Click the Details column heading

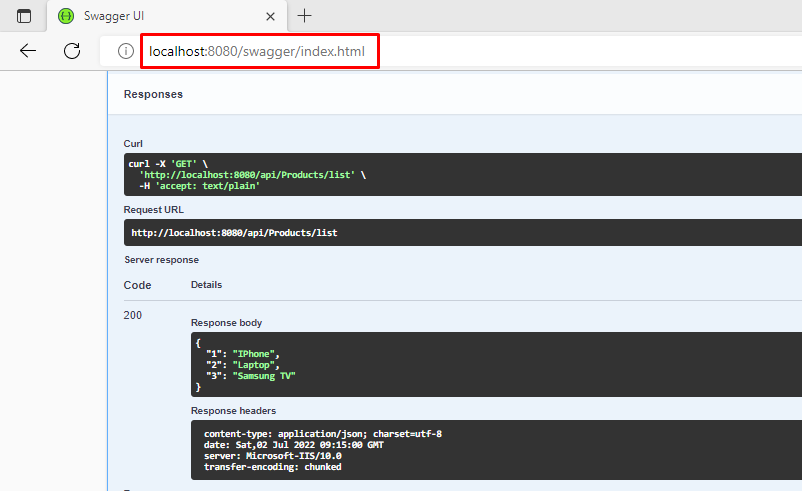click(206, 285)
